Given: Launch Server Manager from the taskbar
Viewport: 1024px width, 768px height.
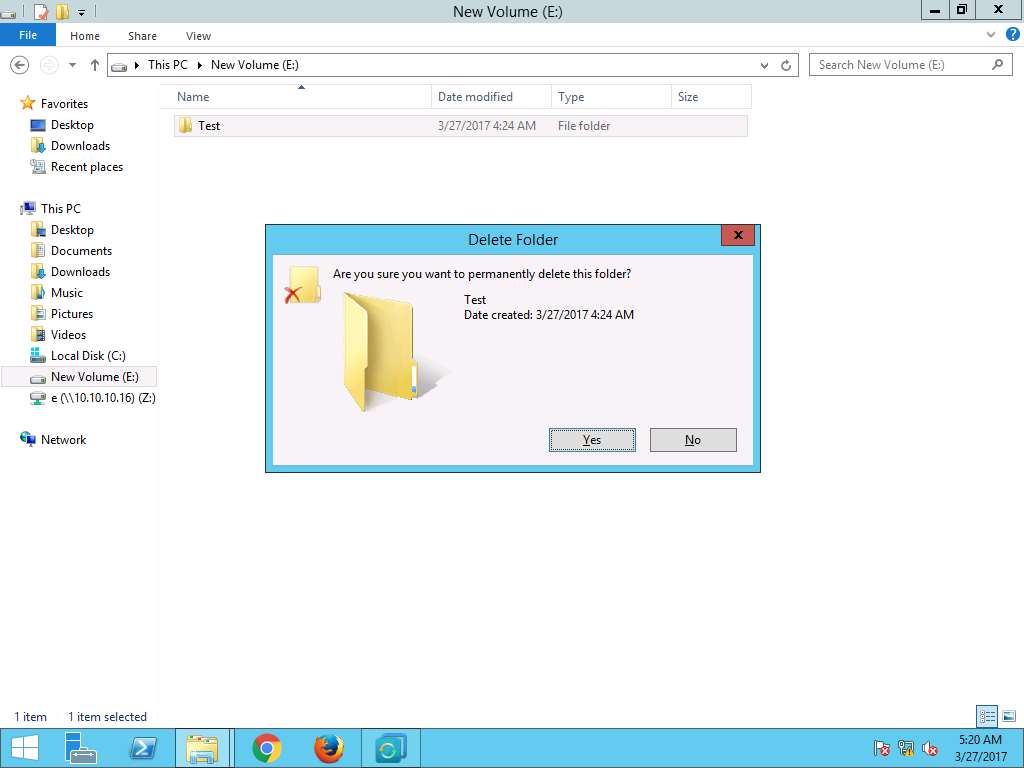Looking at the screenshot, I should 81,748.
